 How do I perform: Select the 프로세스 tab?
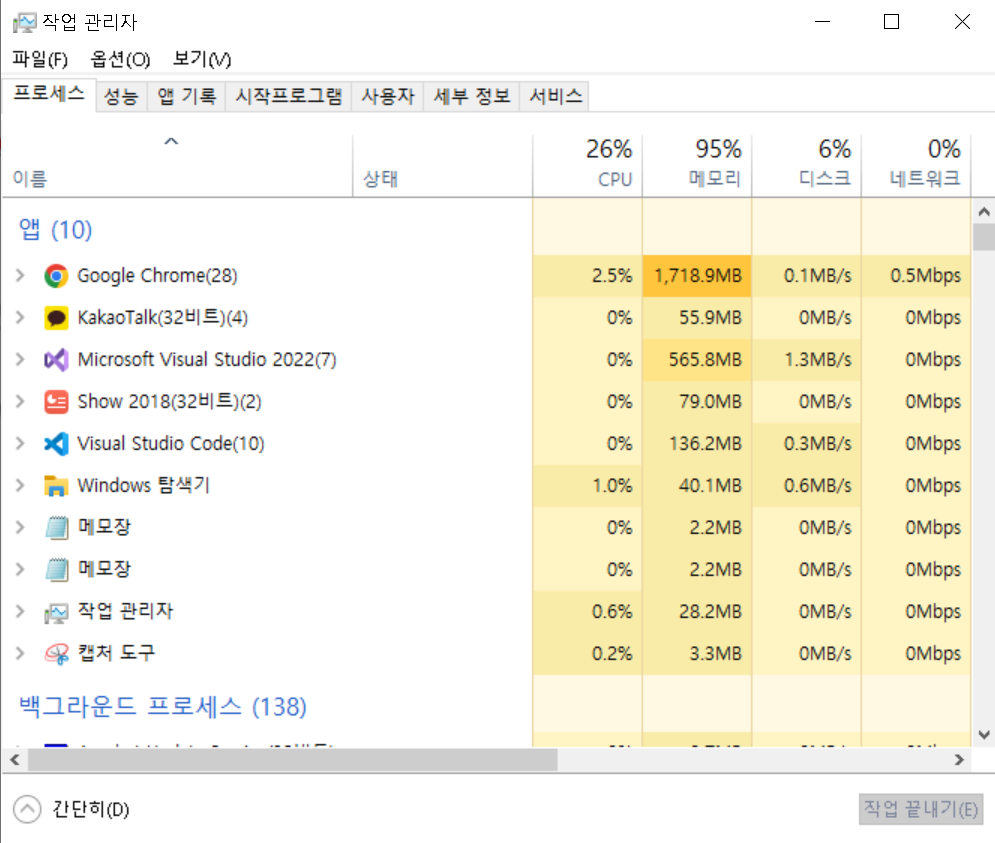pos(49,95)
